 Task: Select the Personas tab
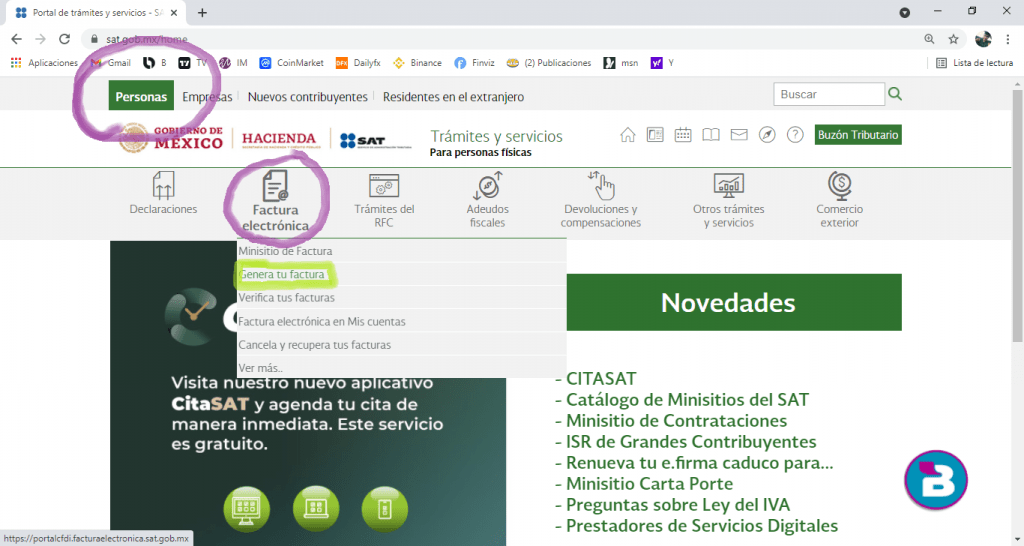(x=141, y=95)
